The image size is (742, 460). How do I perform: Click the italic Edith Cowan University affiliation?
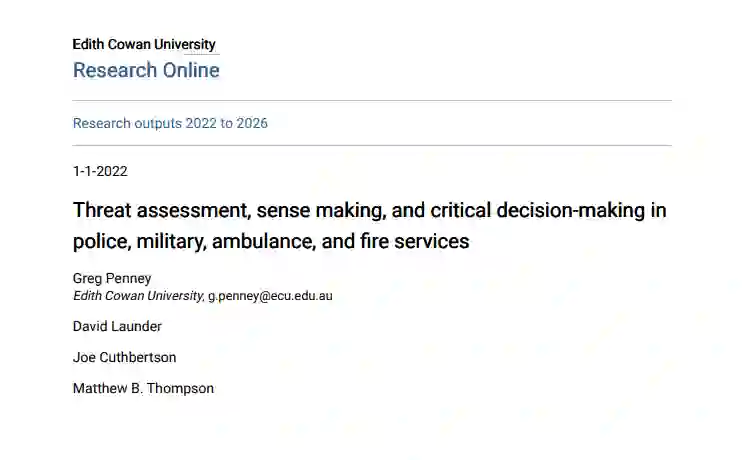point(138,296)
